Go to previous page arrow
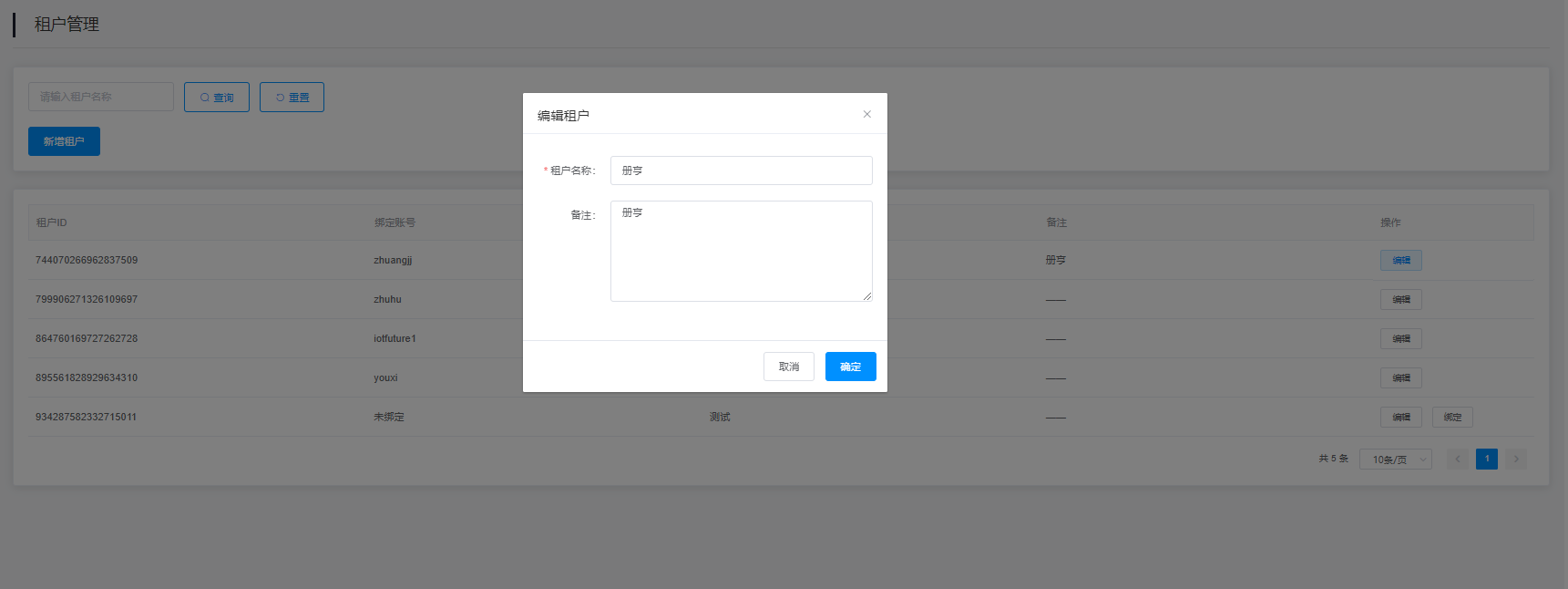The height and width of the screenshot is (589, 1568). pos(1457,459)
